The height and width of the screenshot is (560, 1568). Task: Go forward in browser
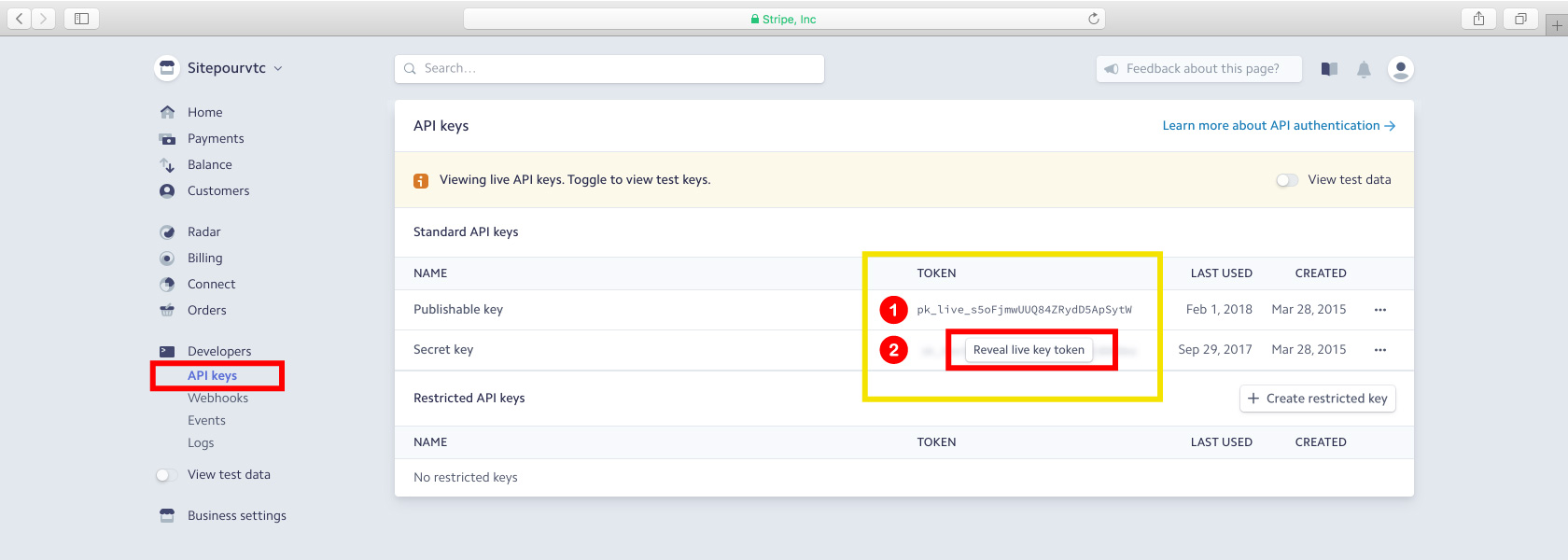44,19
